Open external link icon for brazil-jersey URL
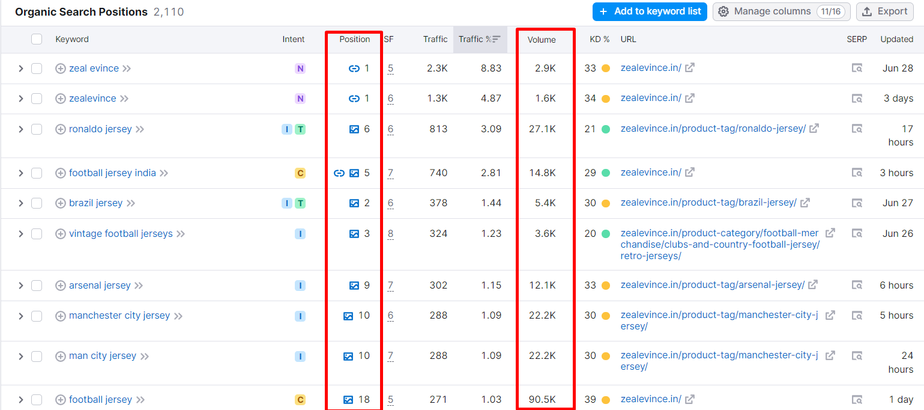 [805, 203]
